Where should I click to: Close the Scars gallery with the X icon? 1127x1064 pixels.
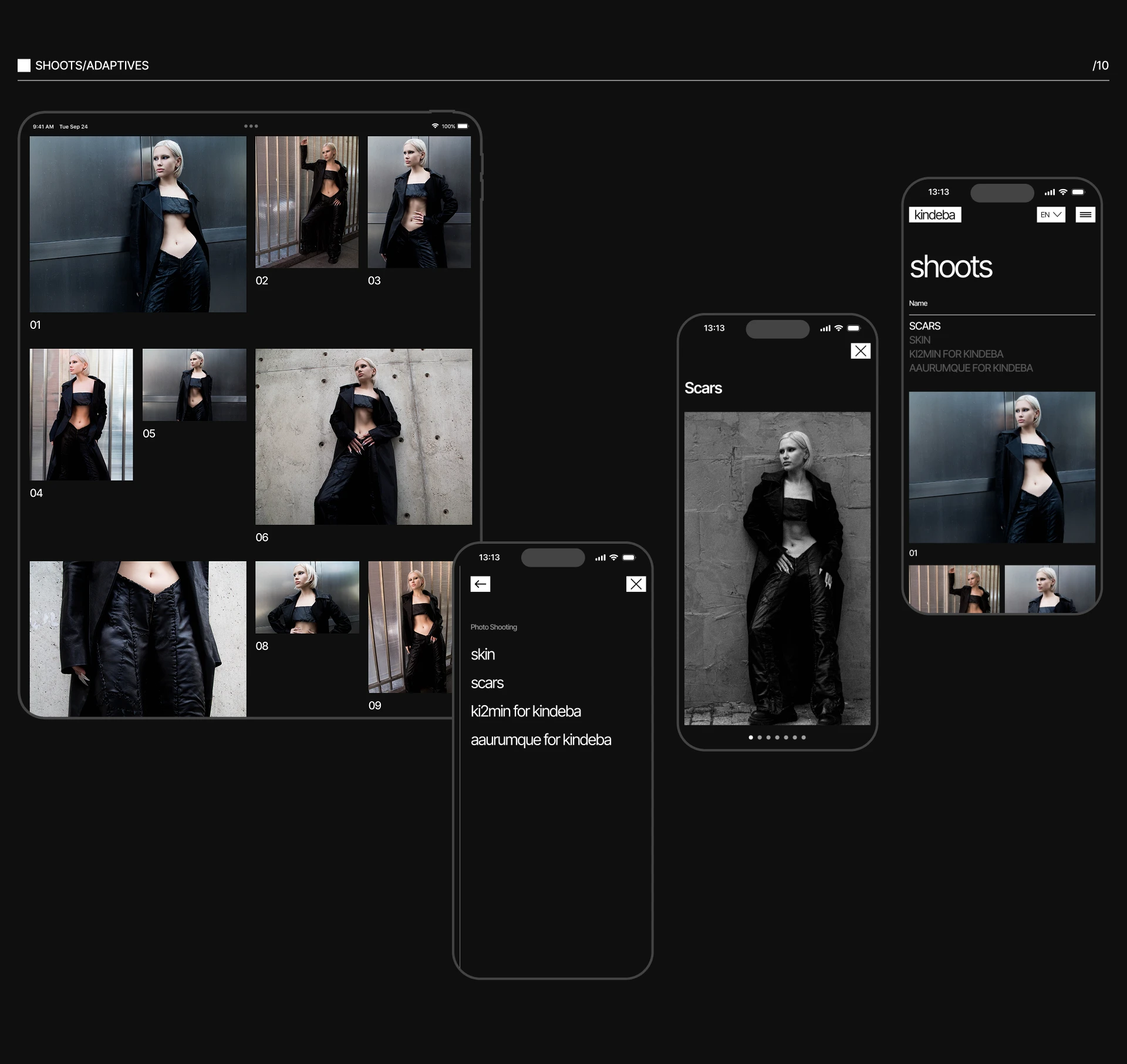(x=860, y=351)
